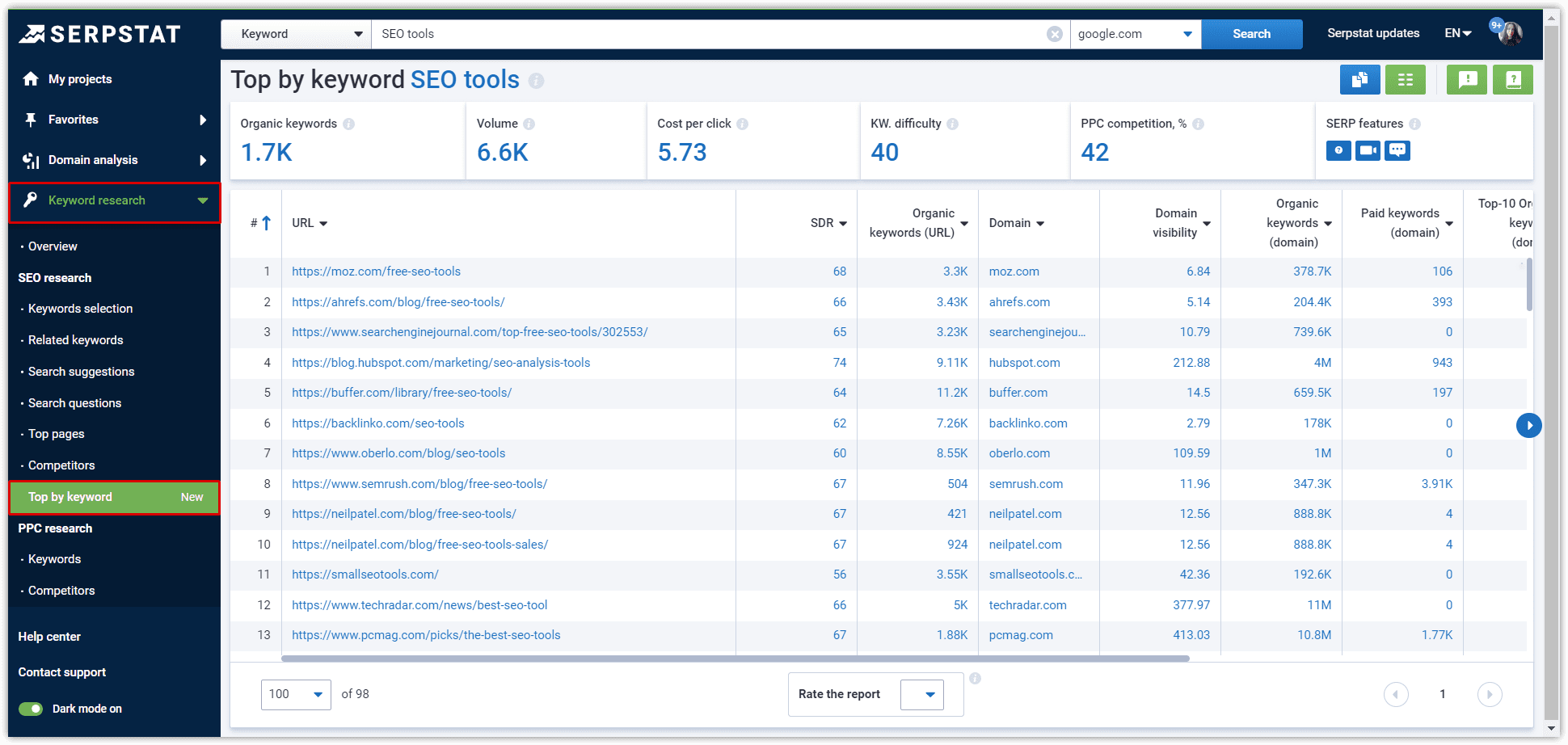Expand the Domain analysis submenu arrow
1568x745 pixels.
click(203, 160)
